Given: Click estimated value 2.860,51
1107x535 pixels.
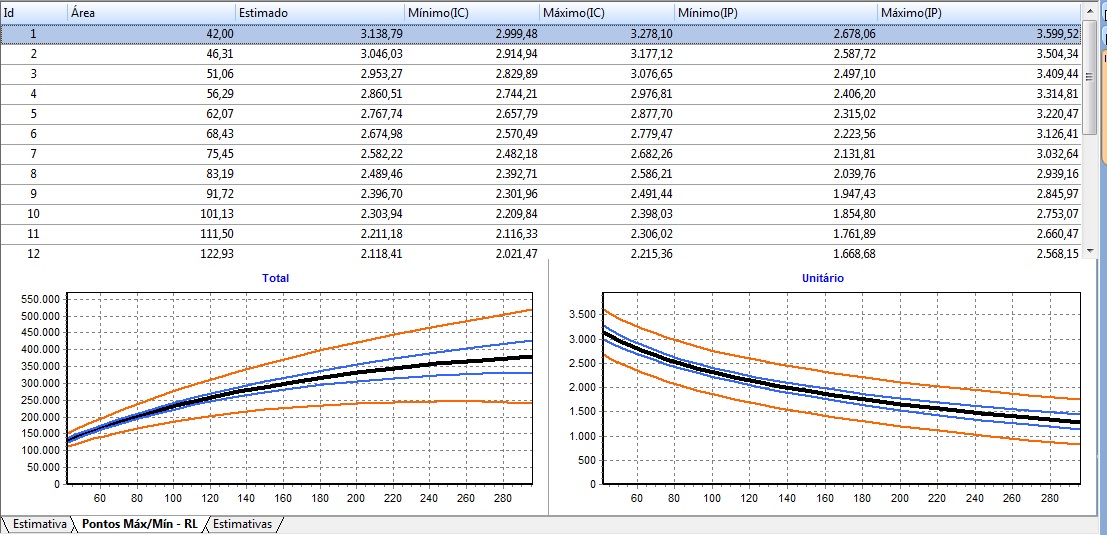Looking at the screenshot, I should [382, 94].
